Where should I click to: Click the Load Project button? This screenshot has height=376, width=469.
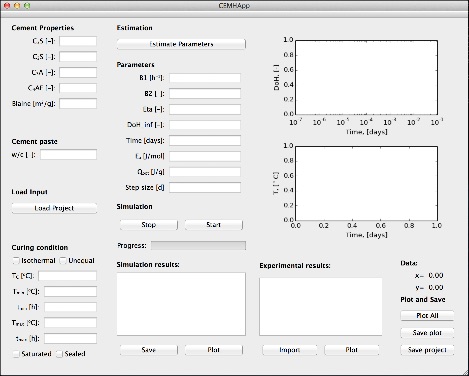[54, 208]
